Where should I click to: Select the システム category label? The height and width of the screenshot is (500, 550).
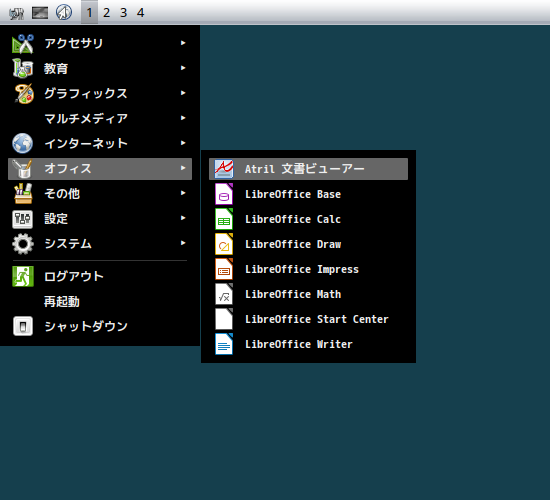[68, 244]
